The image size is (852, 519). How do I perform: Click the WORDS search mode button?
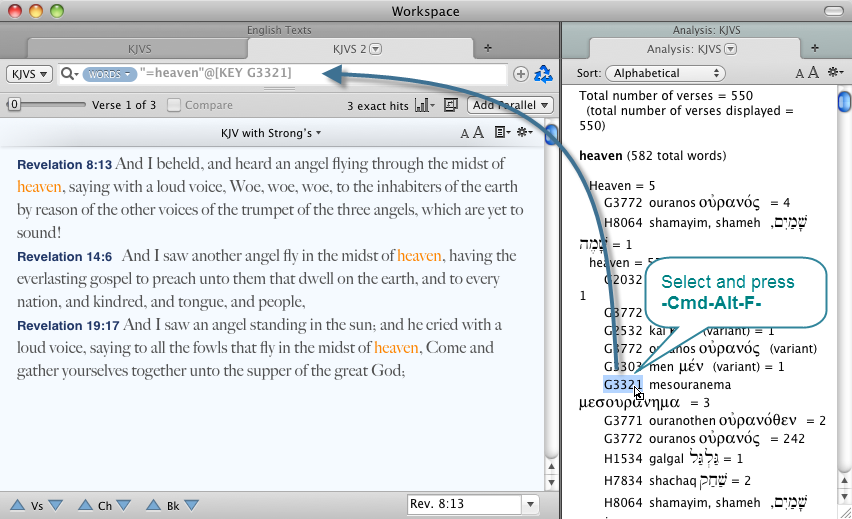[x=109, y=74]
